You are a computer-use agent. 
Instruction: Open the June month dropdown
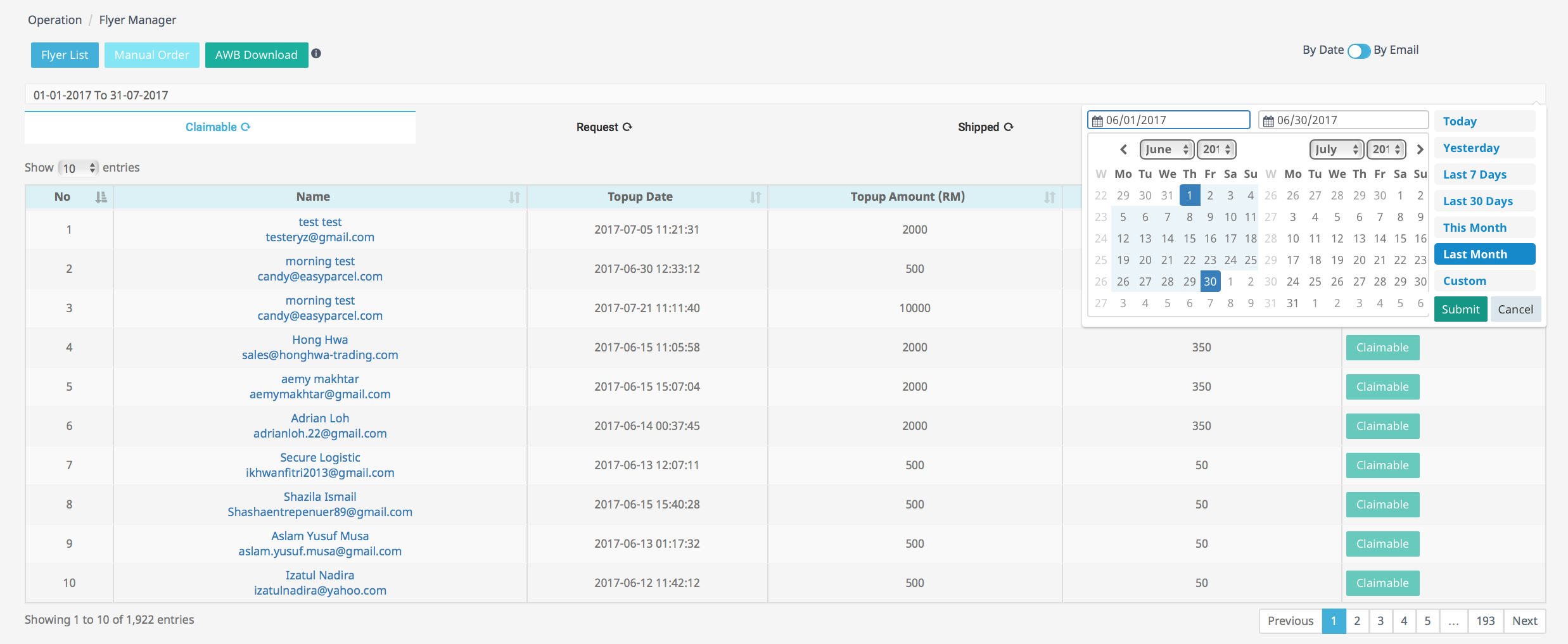point(1166,149)
